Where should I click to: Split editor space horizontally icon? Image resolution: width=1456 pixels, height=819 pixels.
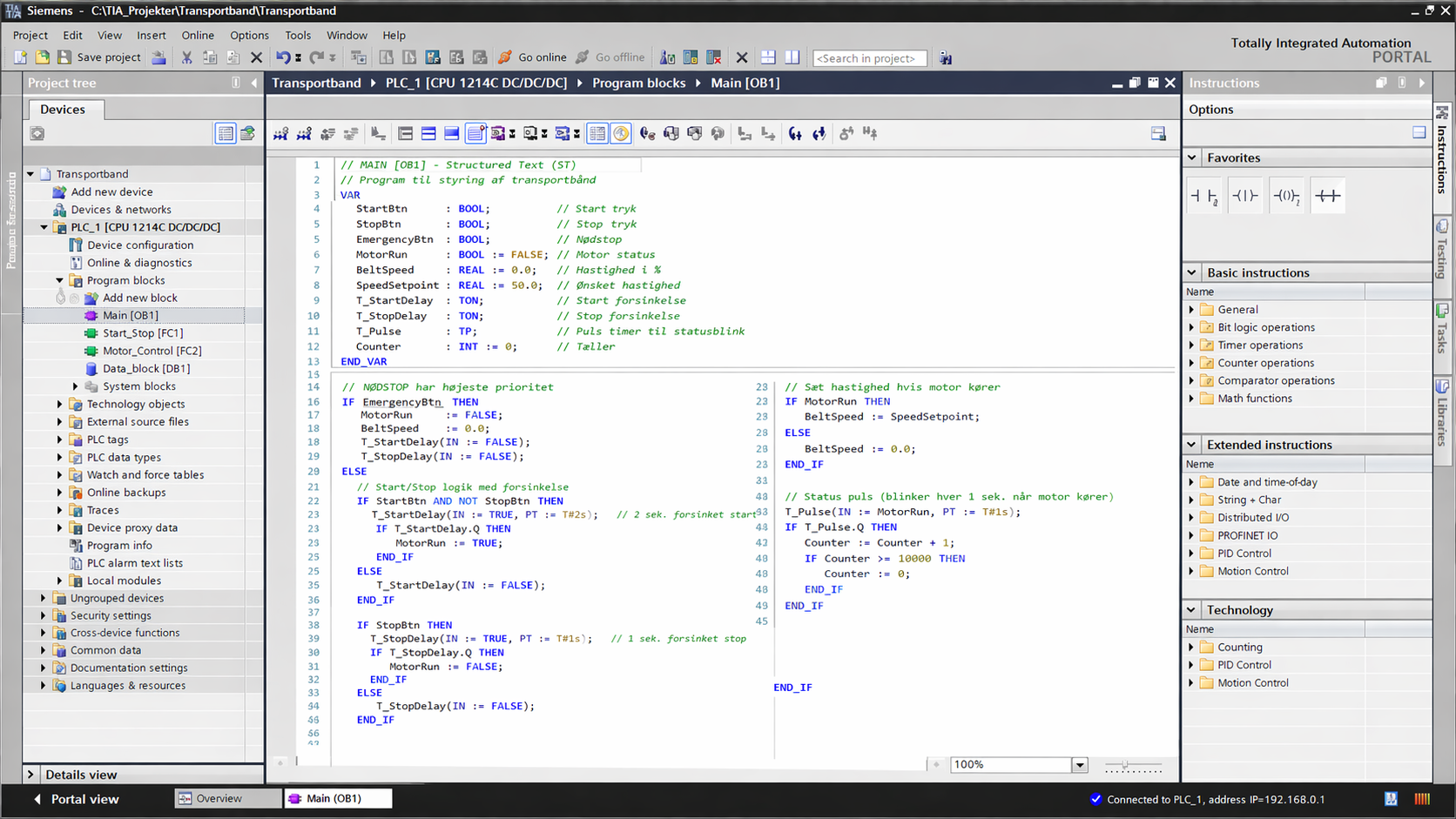(x=768, y=57)
